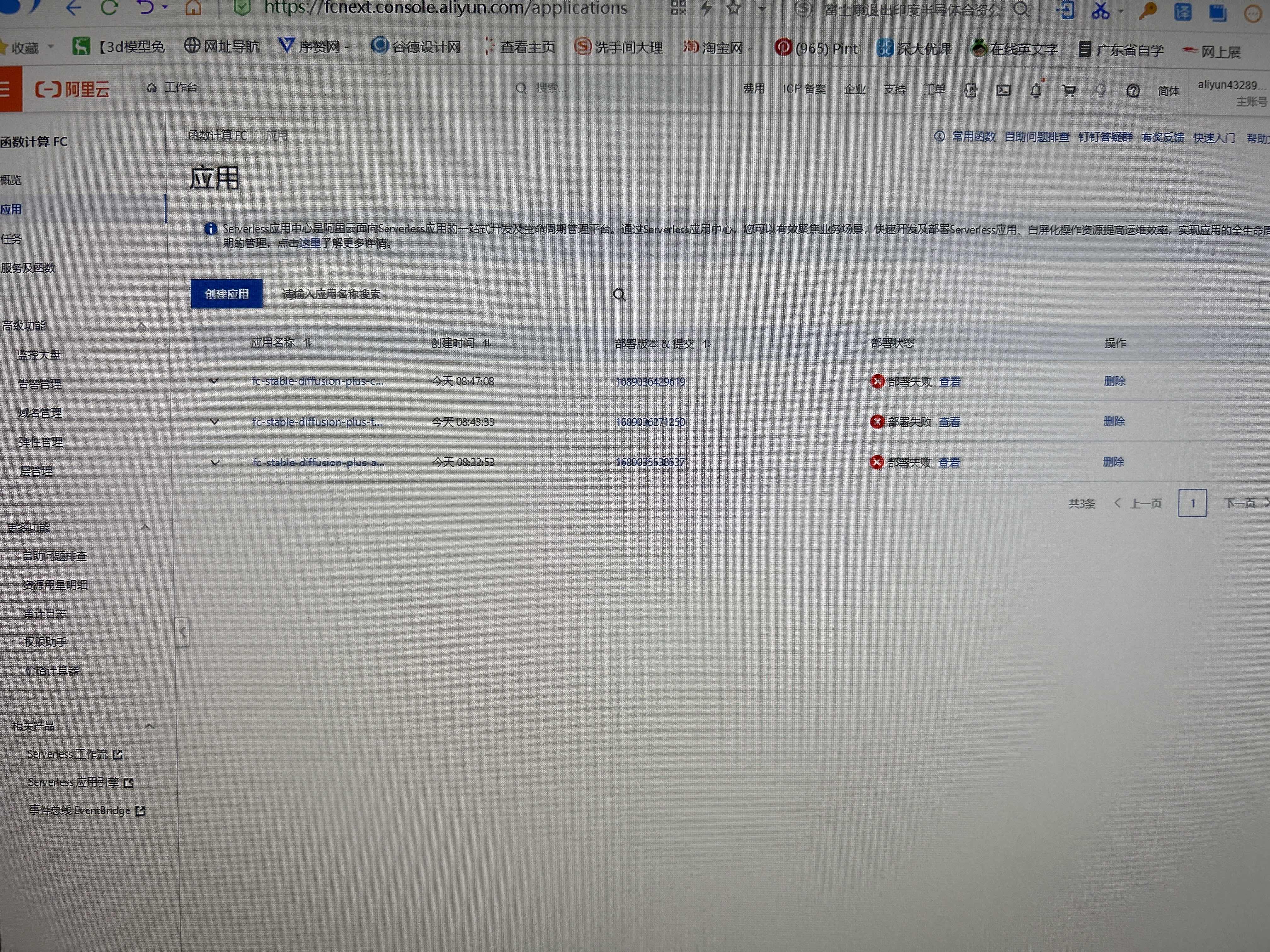Click 删除 for fc-stable-diffusion-plus-t row
Image resolution: width=1270 pixels, height=952 pixels.
point(1114,421)
